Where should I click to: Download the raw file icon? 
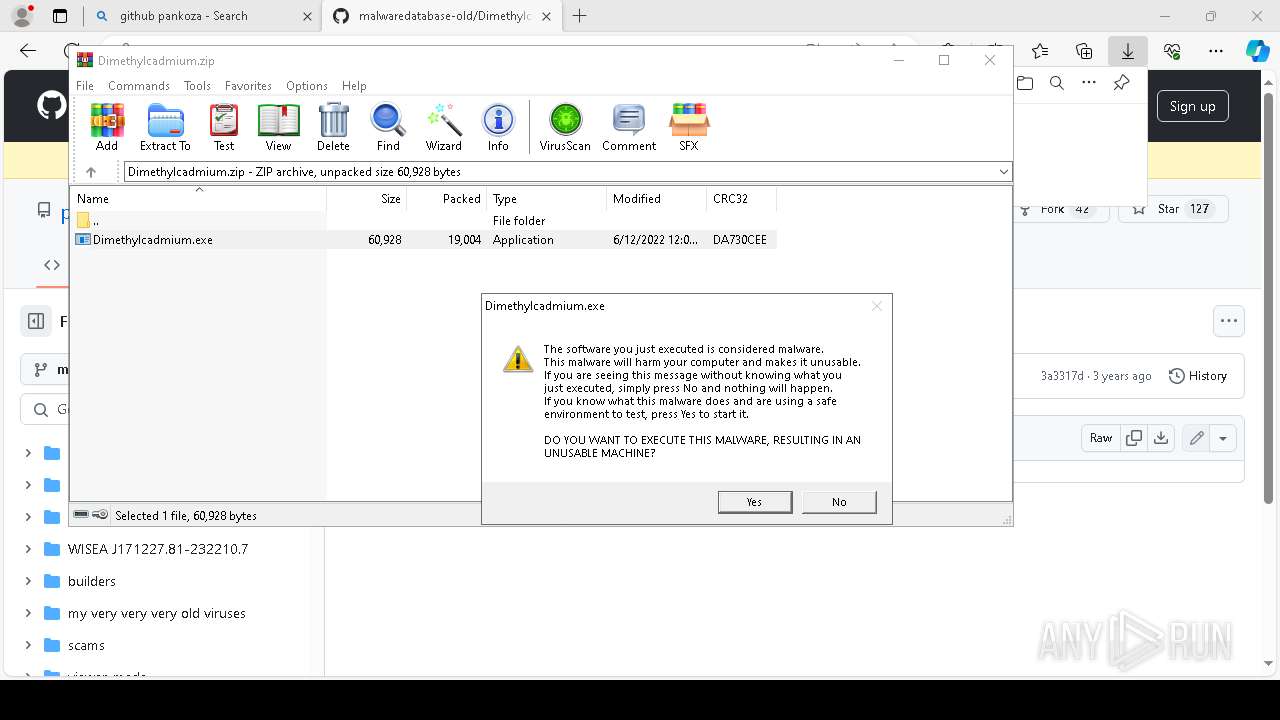coord(1161,438)
